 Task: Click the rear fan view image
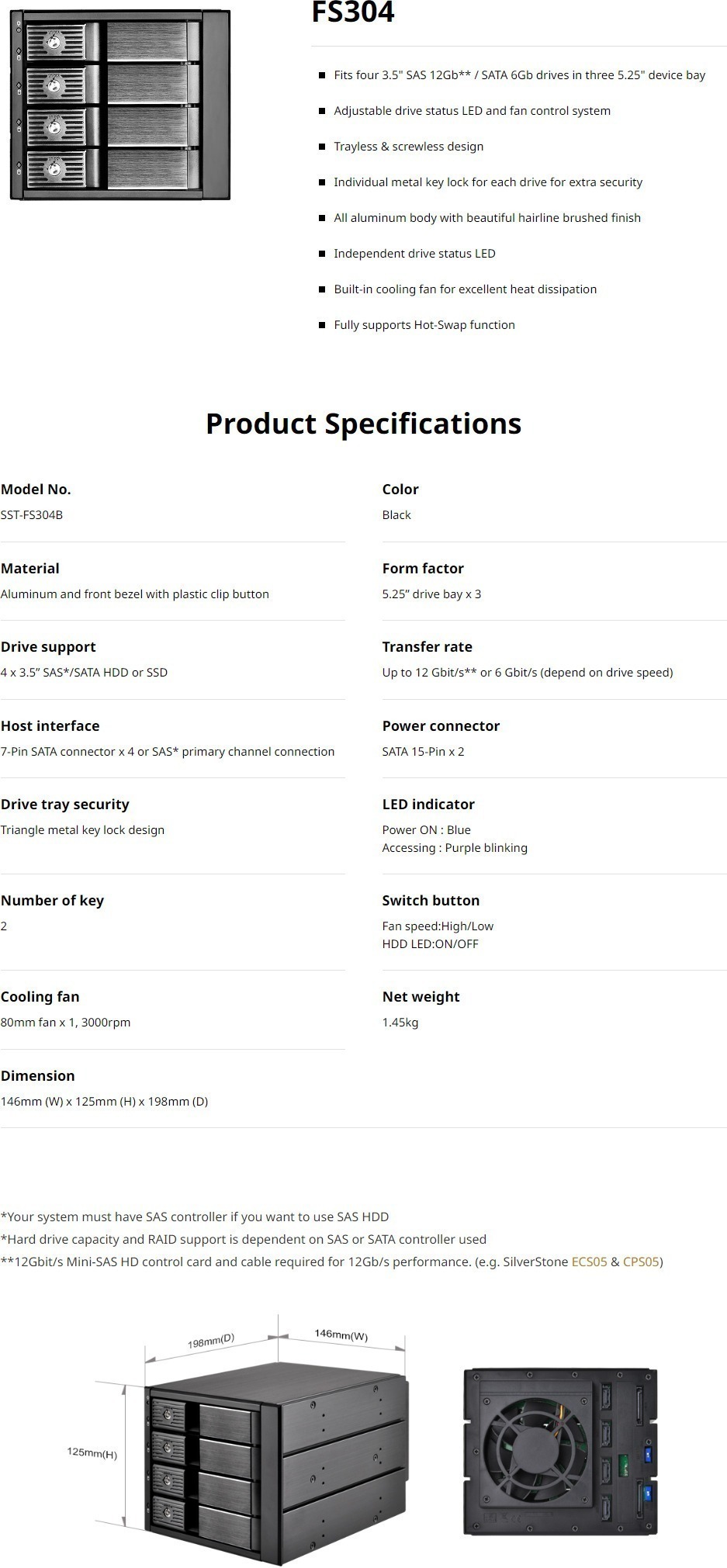560,1451
